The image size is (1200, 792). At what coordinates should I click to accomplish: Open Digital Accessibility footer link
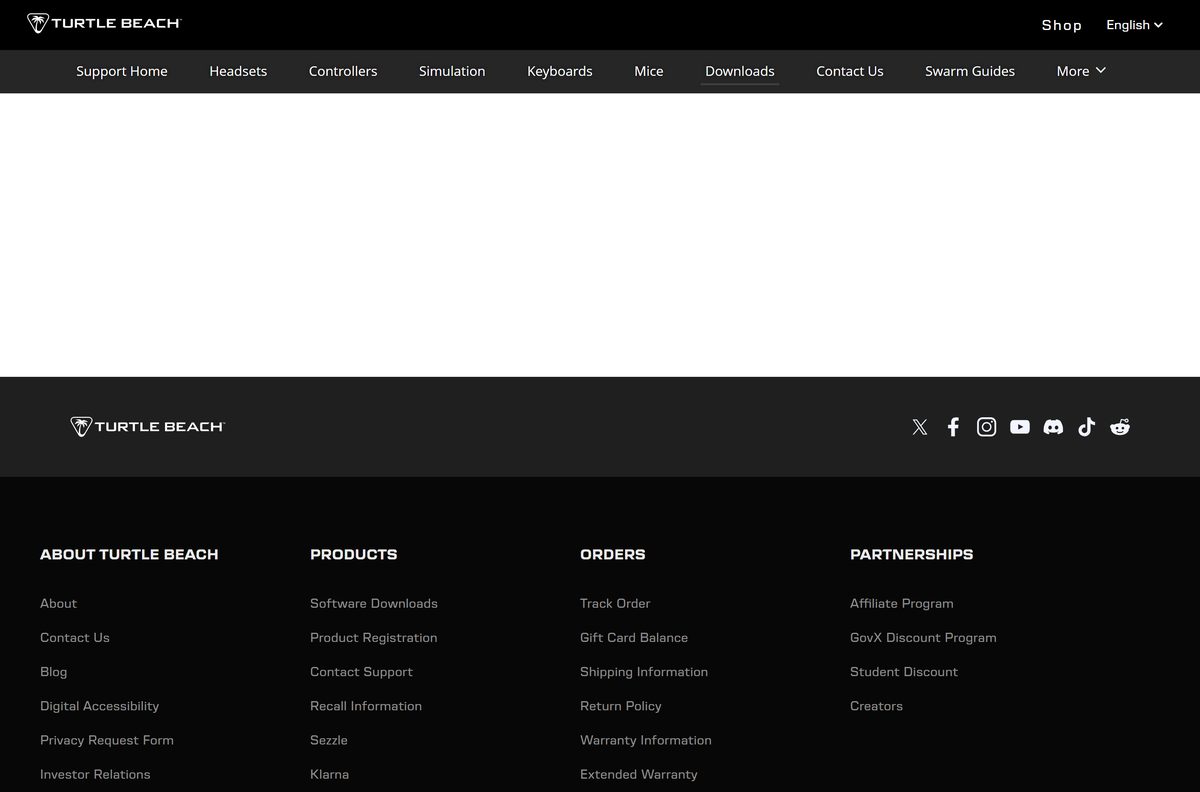tap(100, 706)
